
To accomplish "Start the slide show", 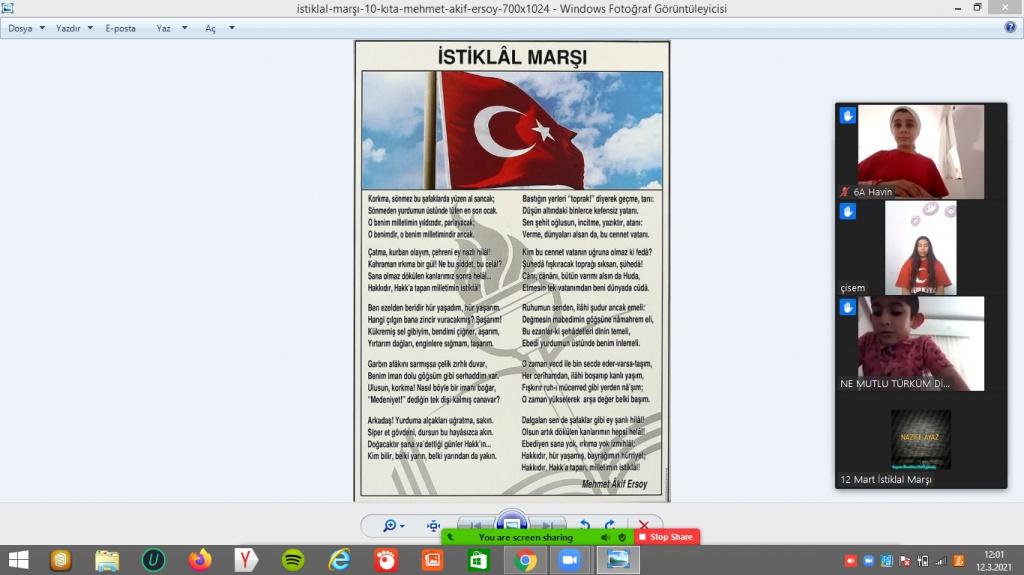I will pos(511,524).
